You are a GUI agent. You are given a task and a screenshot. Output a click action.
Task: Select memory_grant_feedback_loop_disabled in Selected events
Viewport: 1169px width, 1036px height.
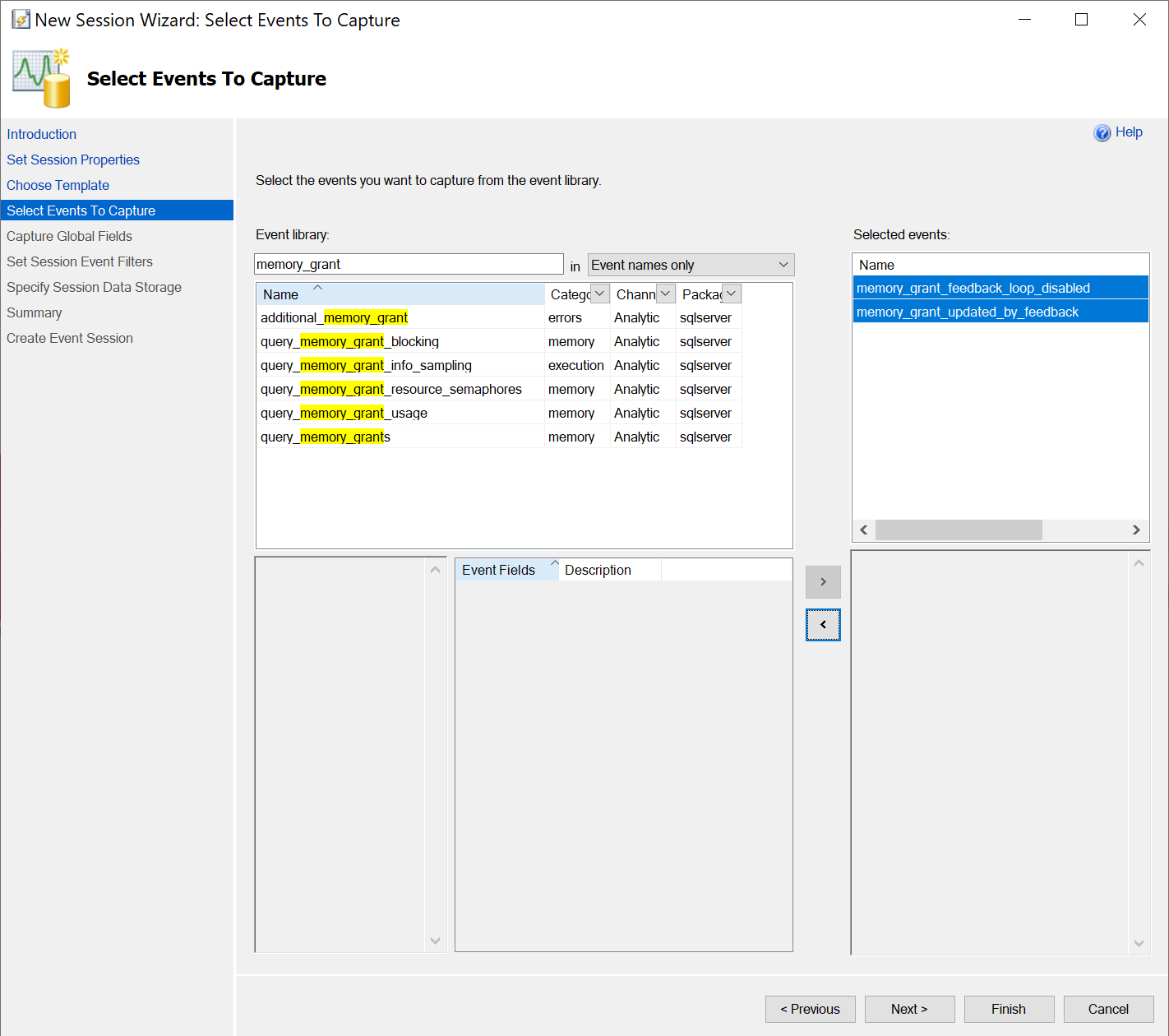1000,288
